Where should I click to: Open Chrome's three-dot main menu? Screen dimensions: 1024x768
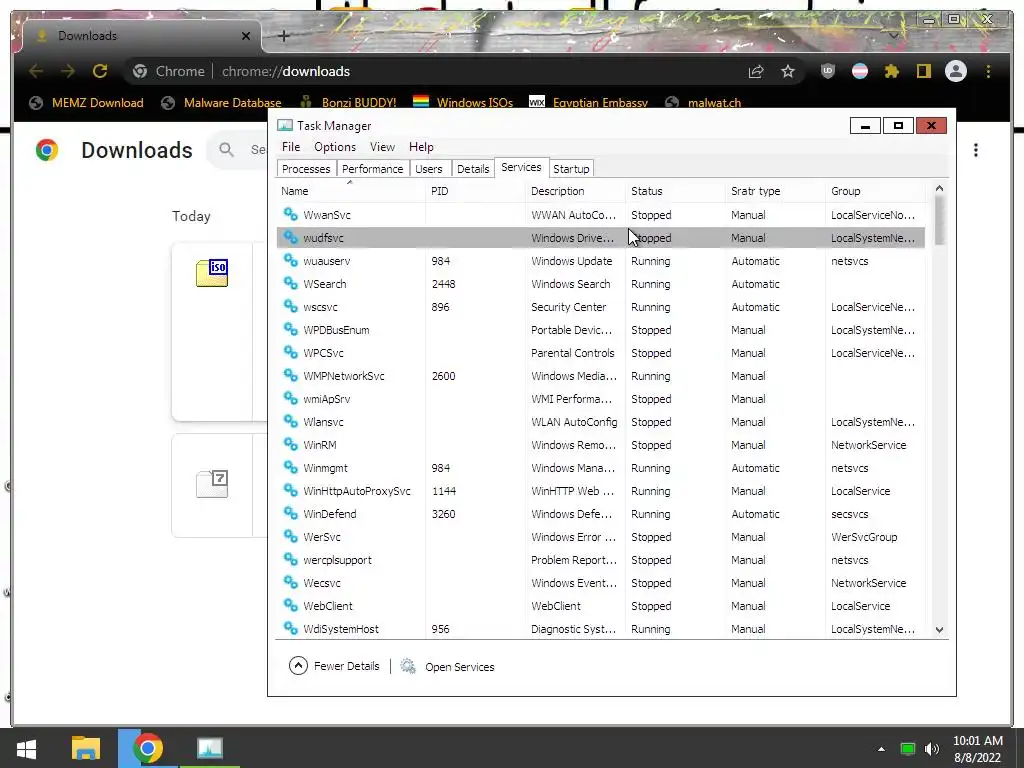988,71
